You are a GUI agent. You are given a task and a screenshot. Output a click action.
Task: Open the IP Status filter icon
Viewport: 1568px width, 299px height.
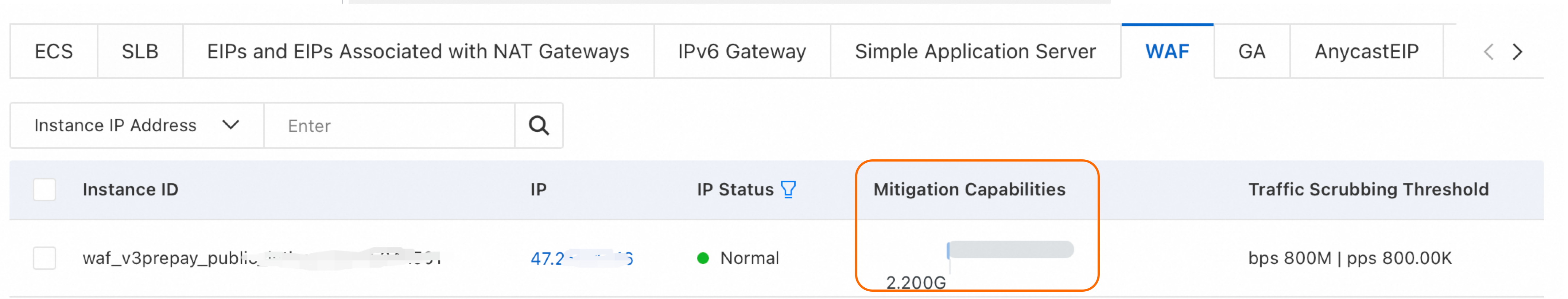tap(788, 190)
